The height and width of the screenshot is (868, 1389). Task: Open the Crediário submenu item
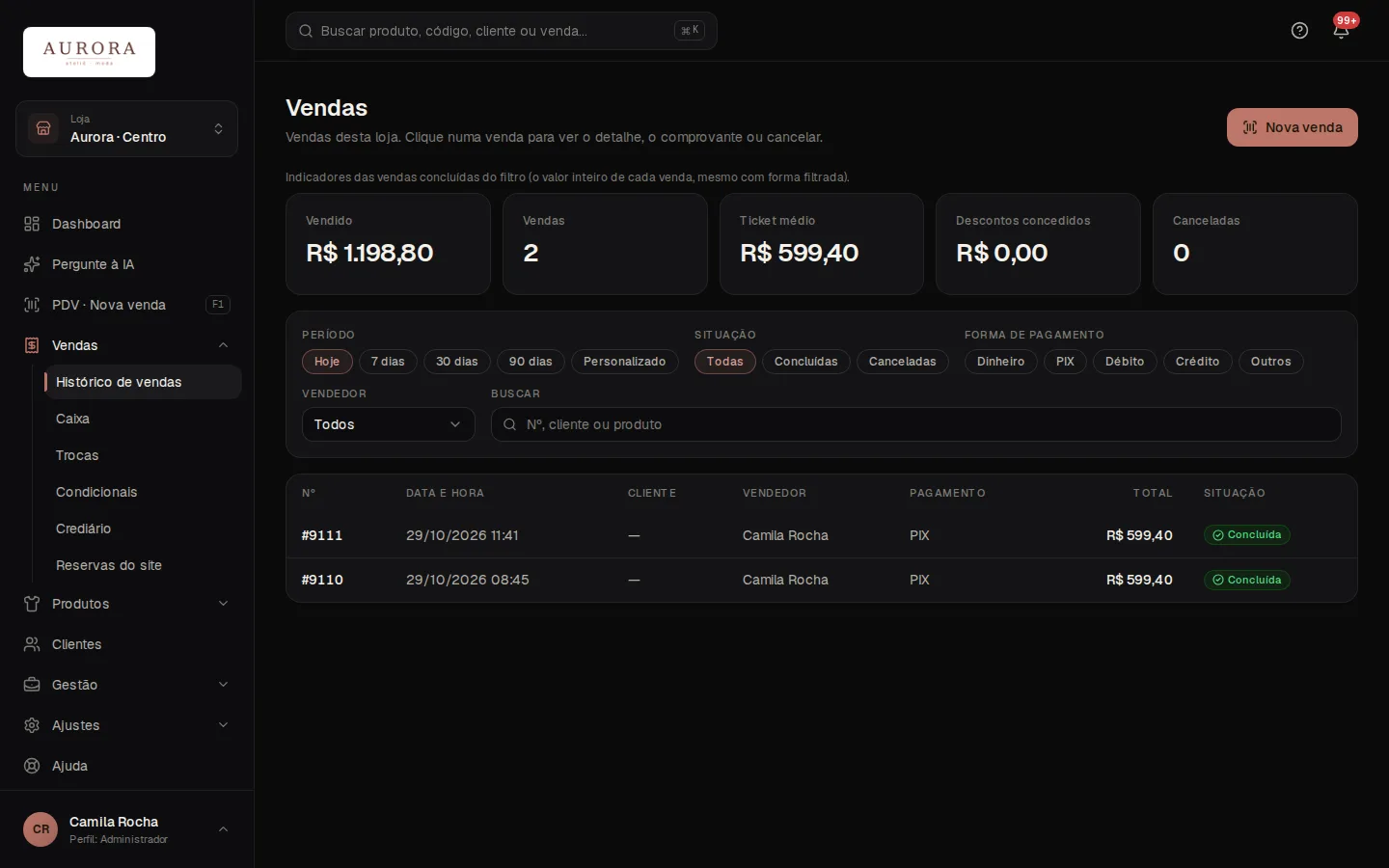[x=142, y=529]
